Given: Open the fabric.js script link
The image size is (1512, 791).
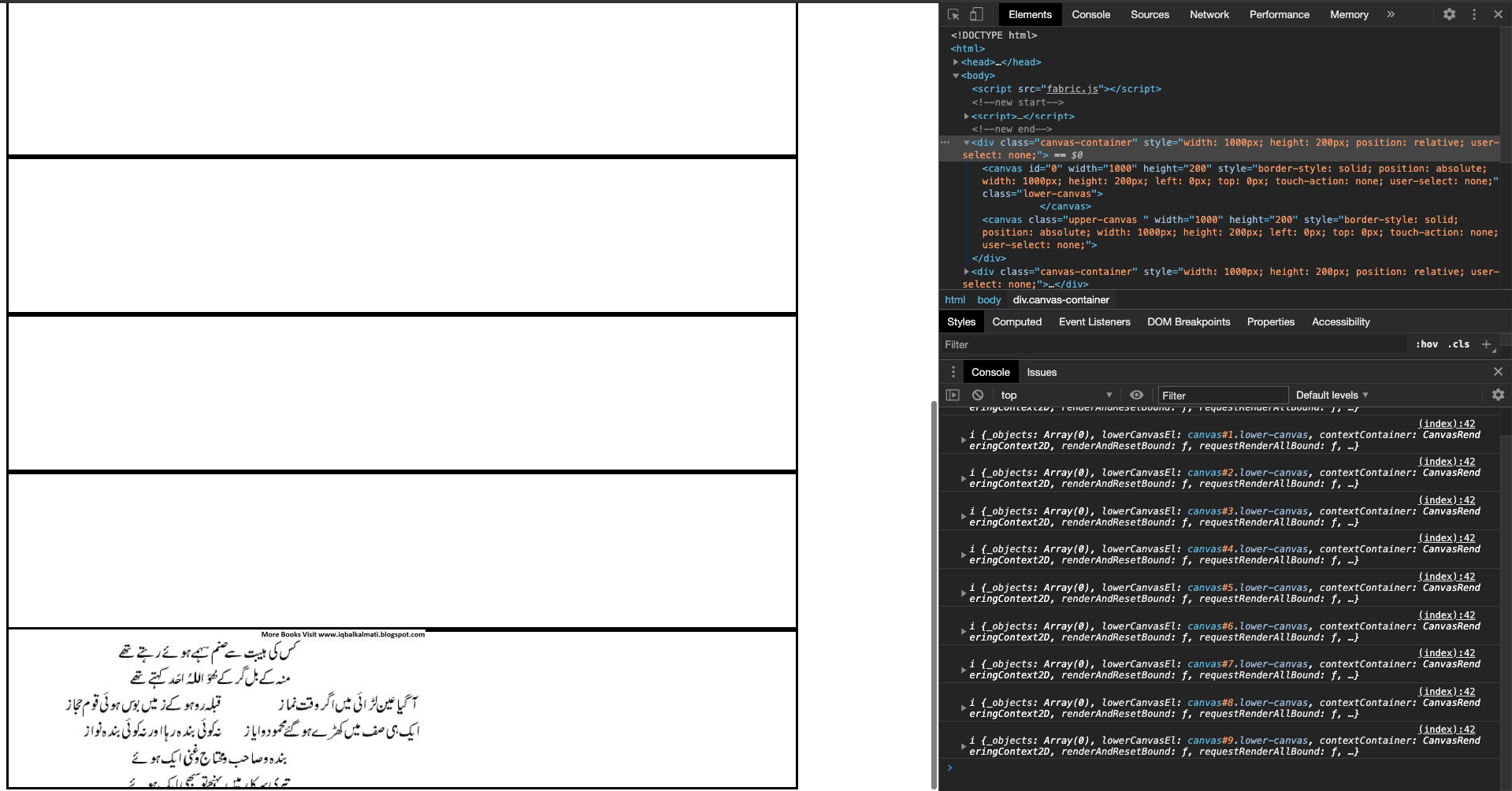Looking at the screenshot, I should pyautogui.click(x=1073, y=89).
